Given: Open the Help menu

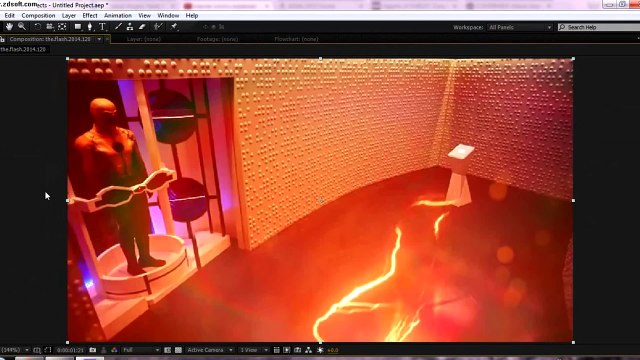Looking at the screenshot, I should pos(192,16).
